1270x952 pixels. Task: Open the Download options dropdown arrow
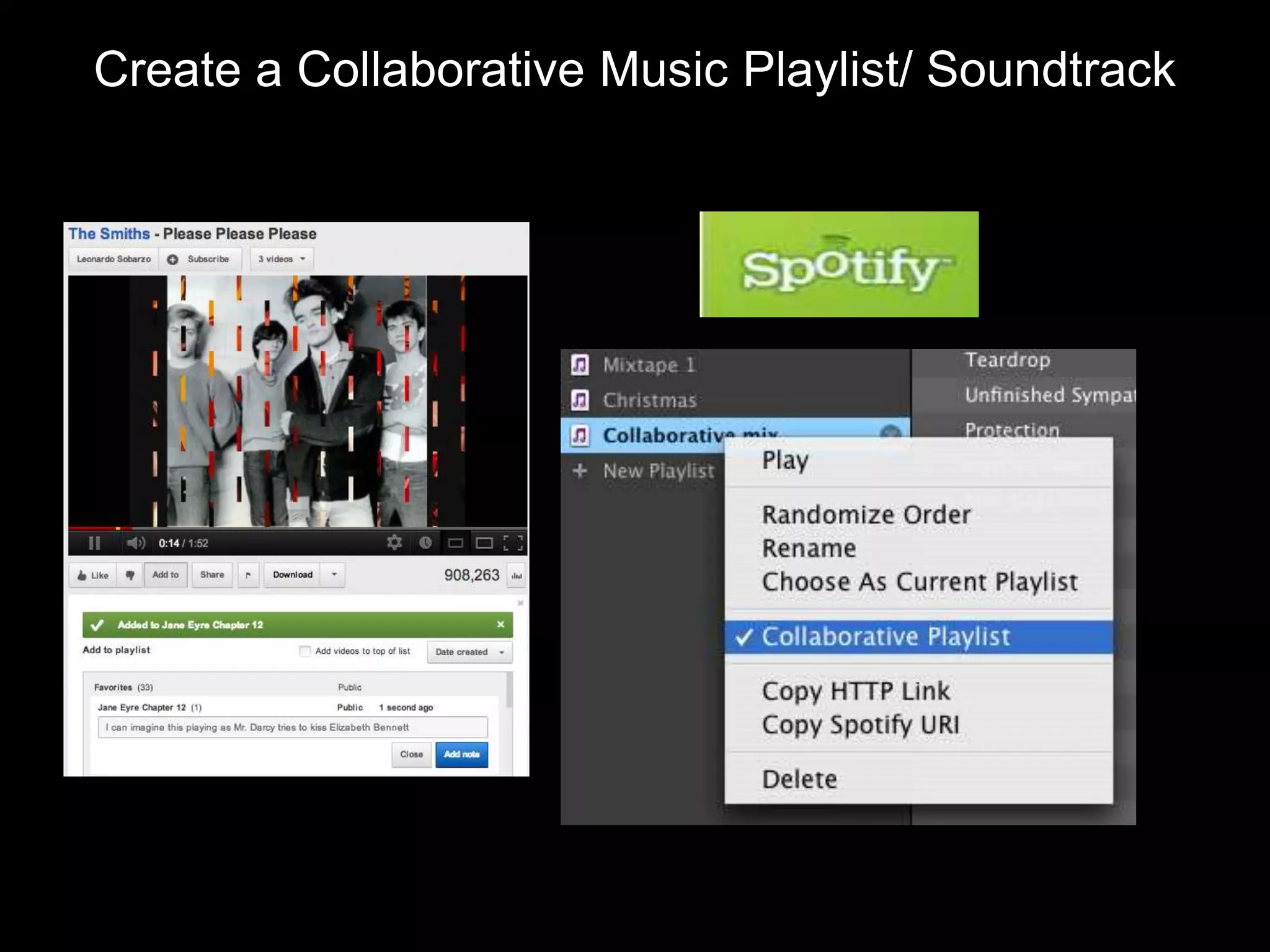point(334,575)
